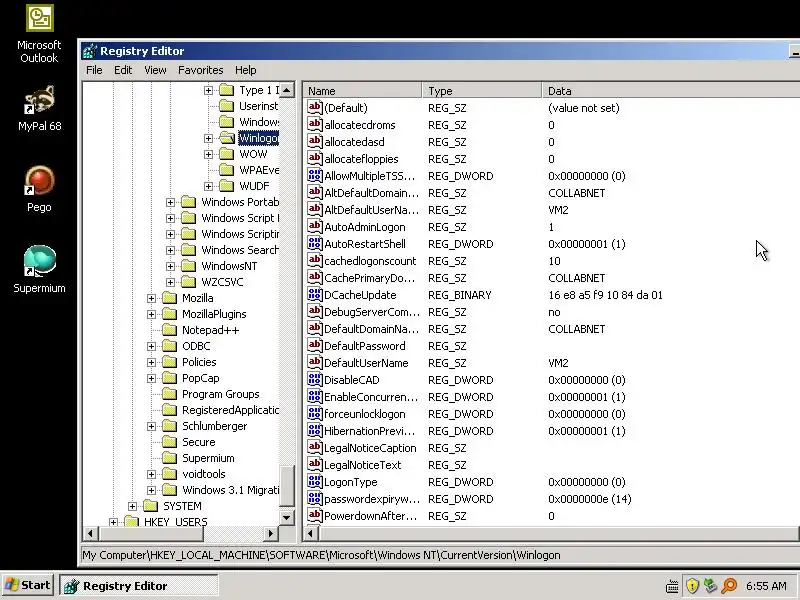Select the AutoRestartShell value
This screenshot has height=600, width=800.
click(x=365, y=244)
